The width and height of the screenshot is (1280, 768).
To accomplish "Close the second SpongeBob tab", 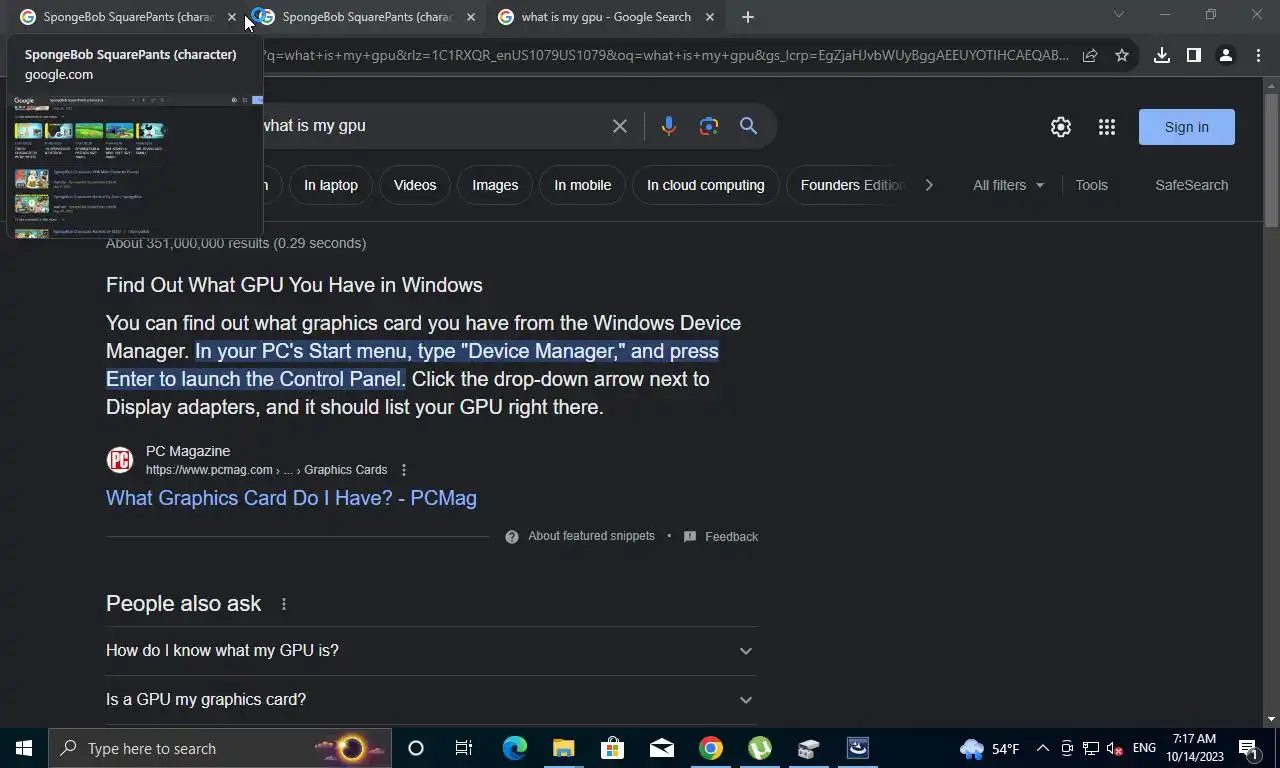I will [x=471, y=17].
